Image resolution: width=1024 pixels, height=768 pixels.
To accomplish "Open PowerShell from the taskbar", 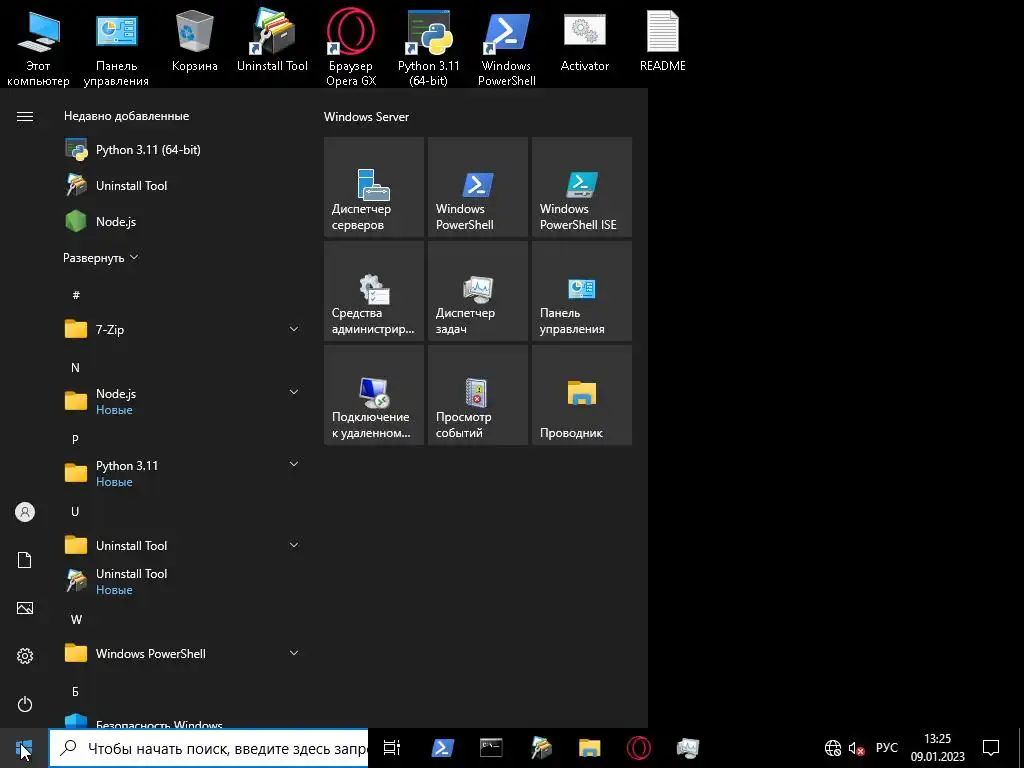I will [442, 748].
